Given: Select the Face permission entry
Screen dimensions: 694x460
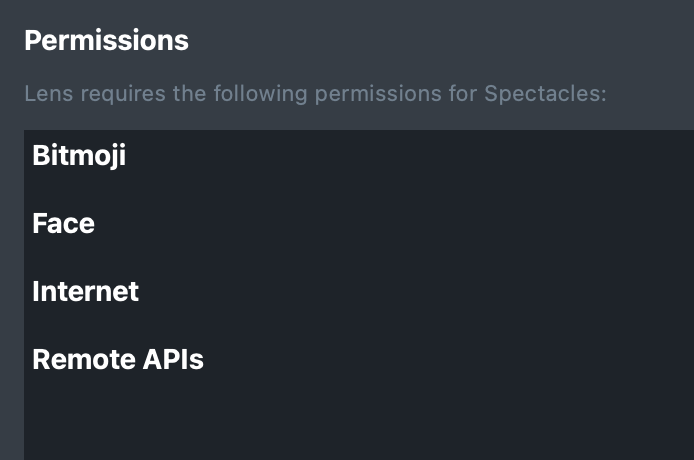Looking at the screenshot, I should 63,224.
